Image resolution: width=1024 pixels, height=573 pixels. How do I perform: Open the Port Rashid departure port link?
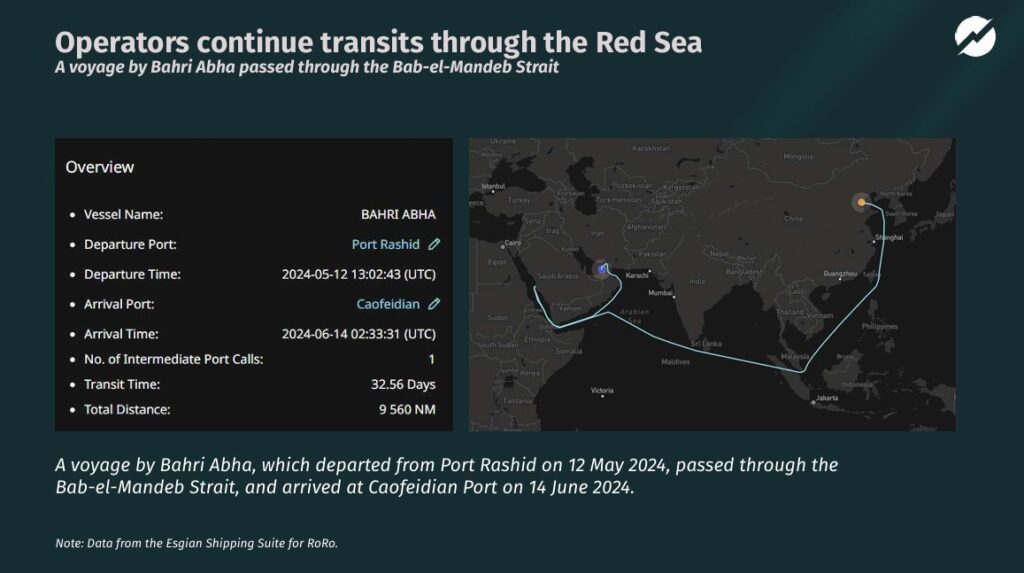coord(386,244)
